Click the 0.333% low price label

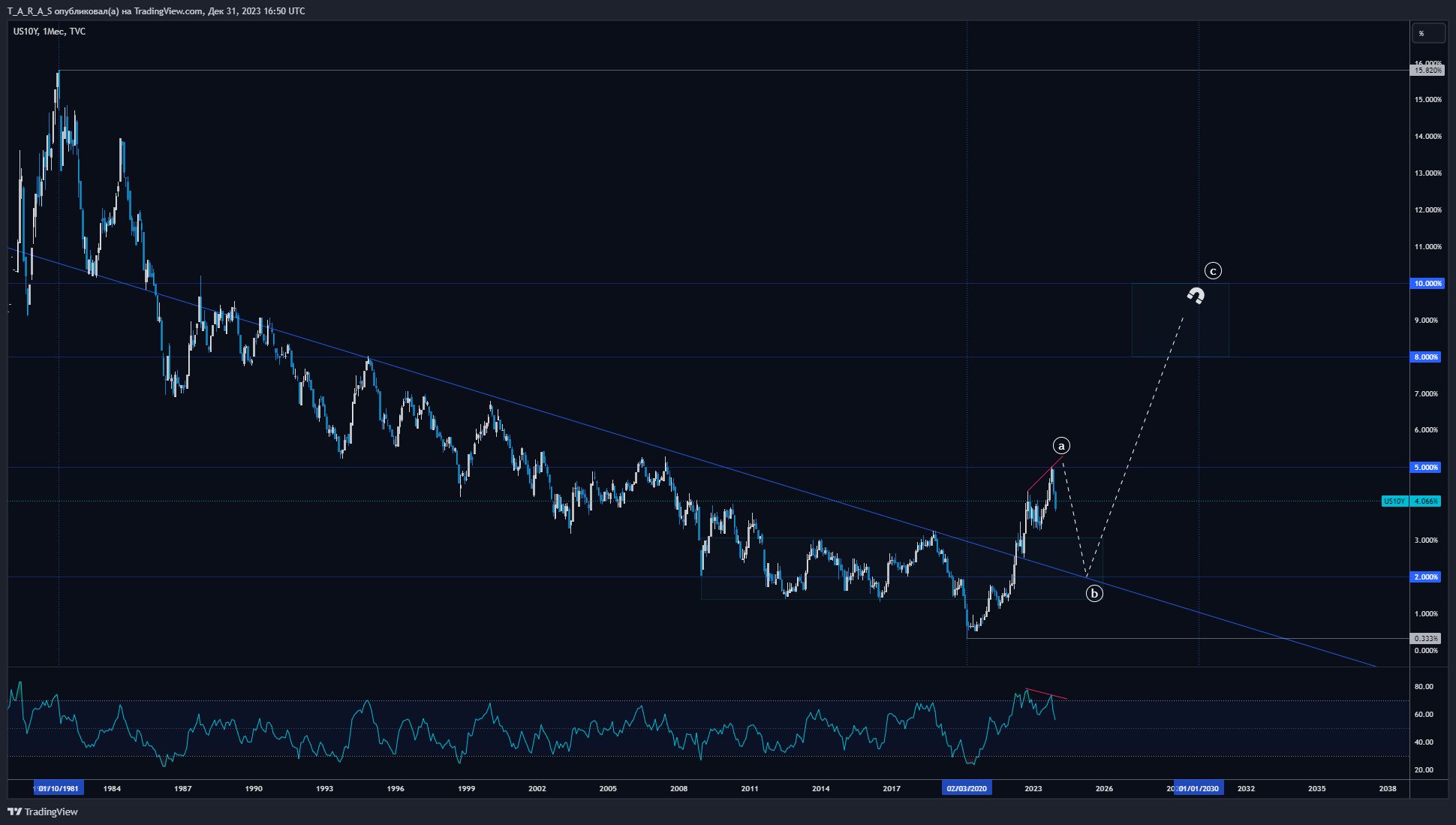[1426, 639]
